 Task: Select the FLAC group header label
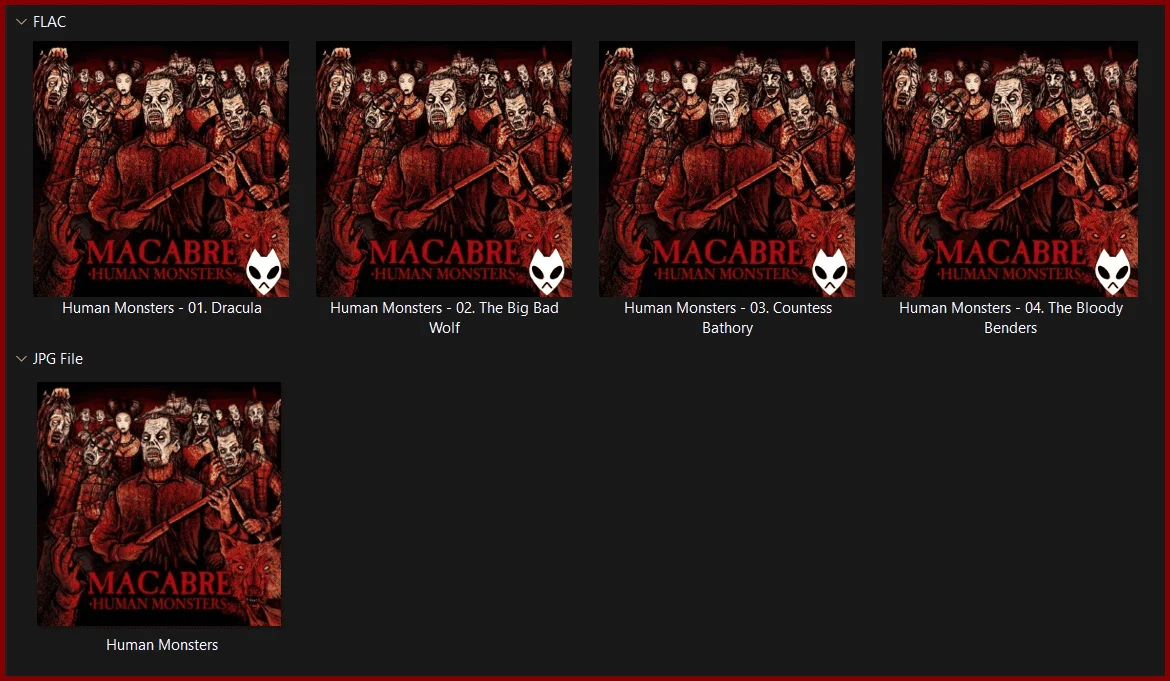(x=49, y=22)
